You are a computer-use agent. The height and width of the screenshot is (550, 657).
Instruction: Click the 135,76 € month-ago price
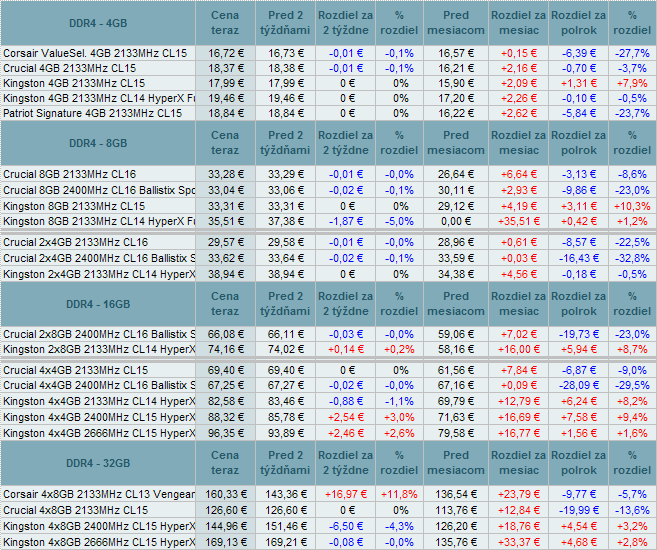tap(456, 542)
